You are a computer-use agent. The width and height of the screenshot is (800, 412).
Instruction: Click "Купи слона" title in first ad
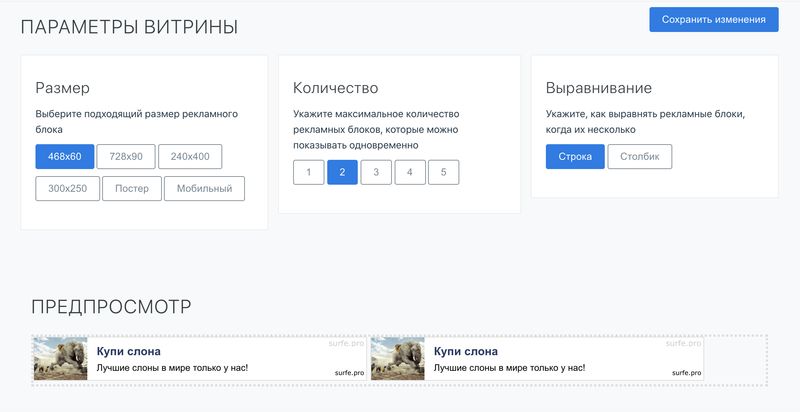pyautogui.click(x=128, y=351)
